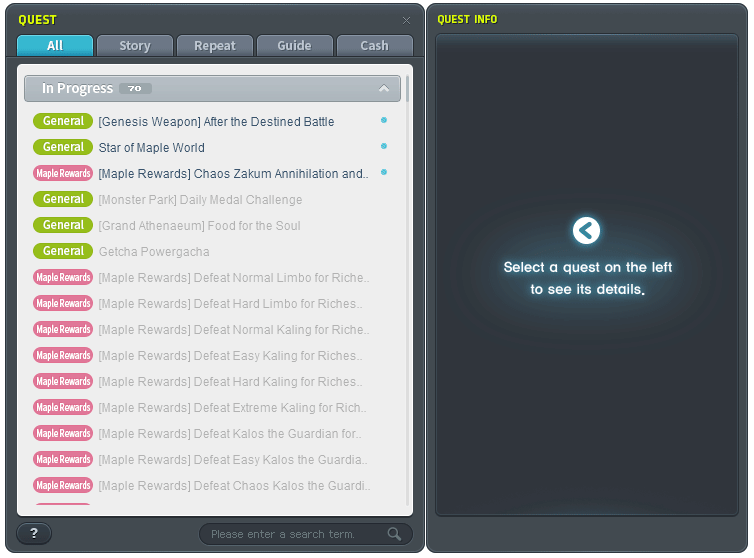Click the Maple Rewards badge on Chaos Zakum quest
The height and width of the screenshot is (558, 754).
63,173
